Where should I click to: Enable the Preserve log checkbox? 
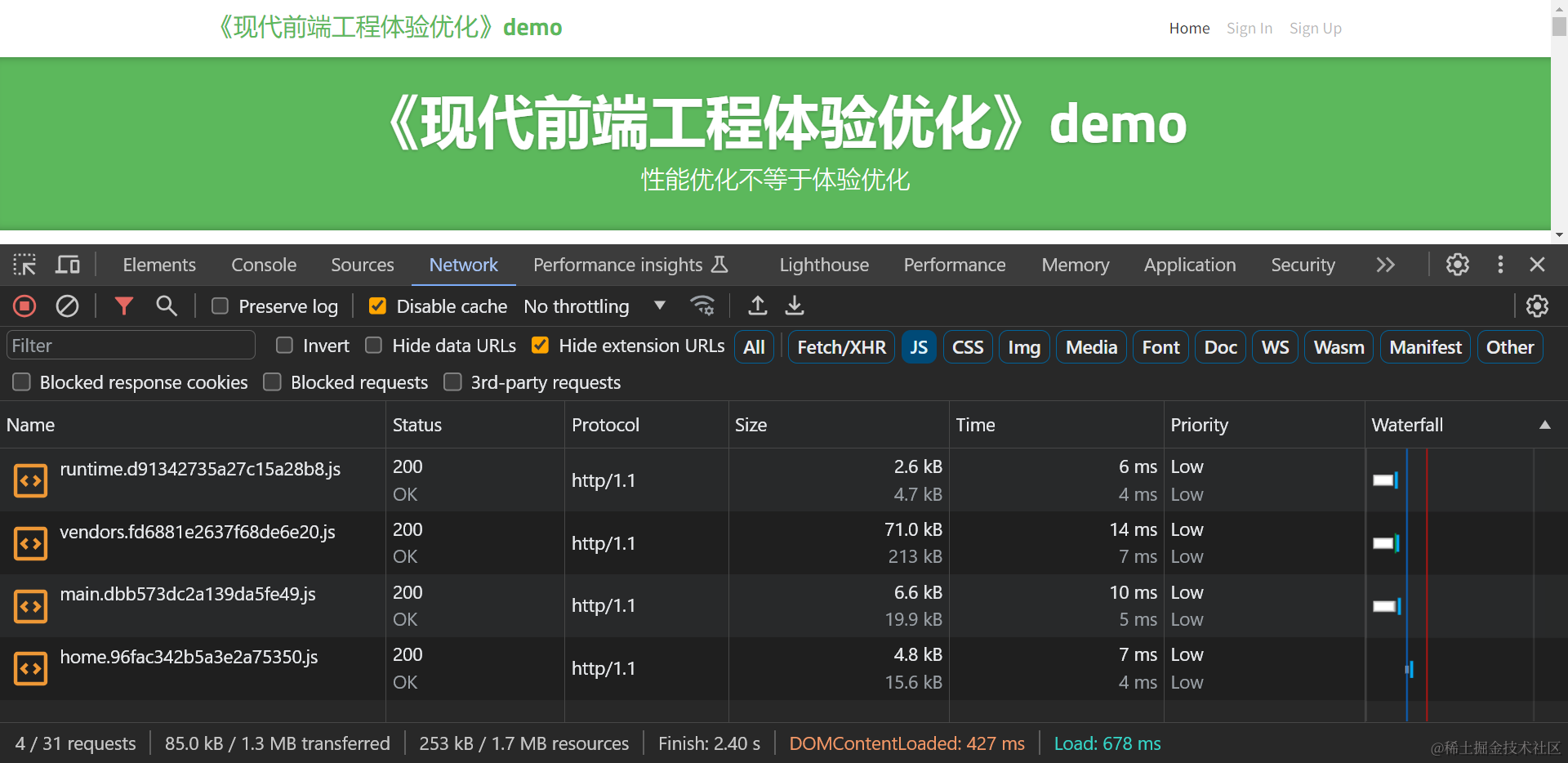220,306
